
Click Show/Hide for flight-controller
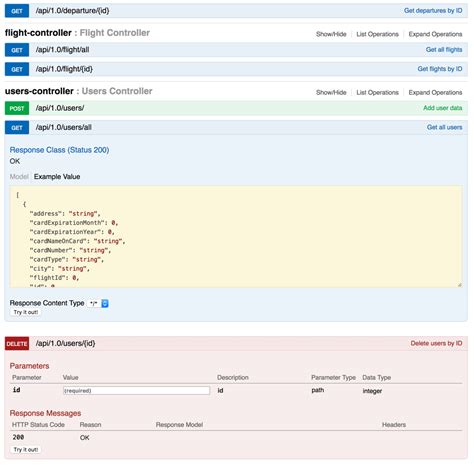[331, 34]
